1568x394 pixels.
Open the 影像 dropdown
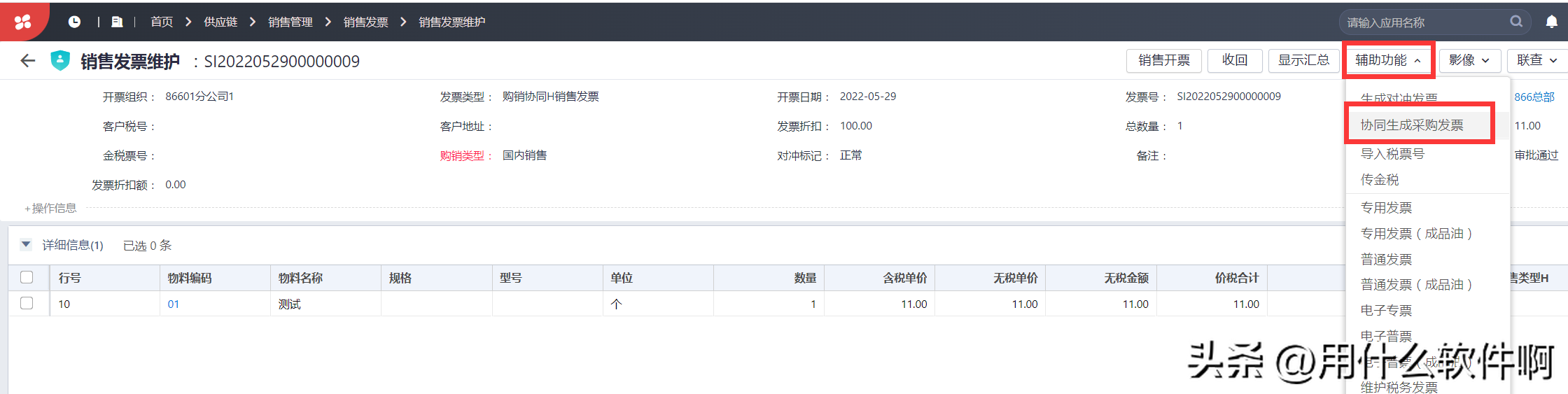(x=1469, y=61)
